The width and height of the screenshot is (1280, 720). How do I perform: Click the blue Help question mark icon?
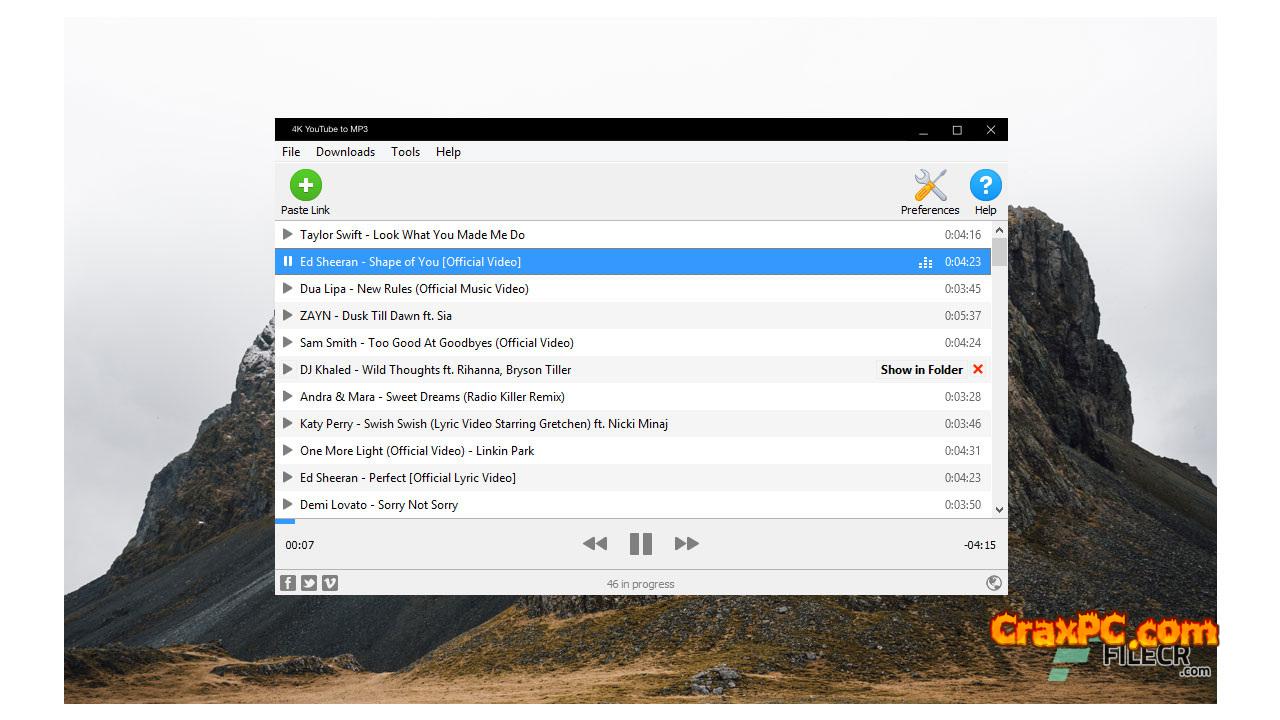pyautogui.click(x=985, y=186)
